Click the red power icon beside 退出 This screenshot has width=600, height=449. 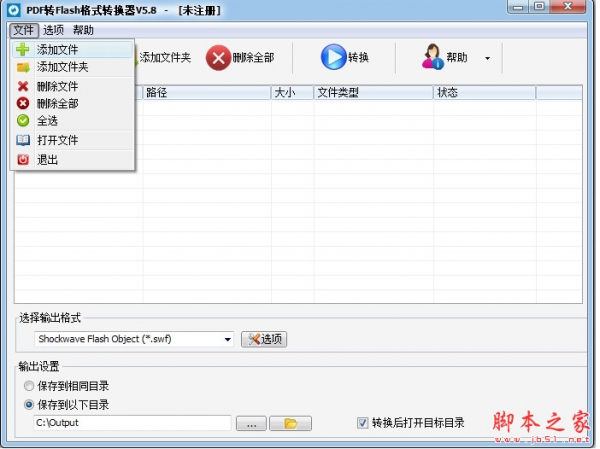coord(23,159)
